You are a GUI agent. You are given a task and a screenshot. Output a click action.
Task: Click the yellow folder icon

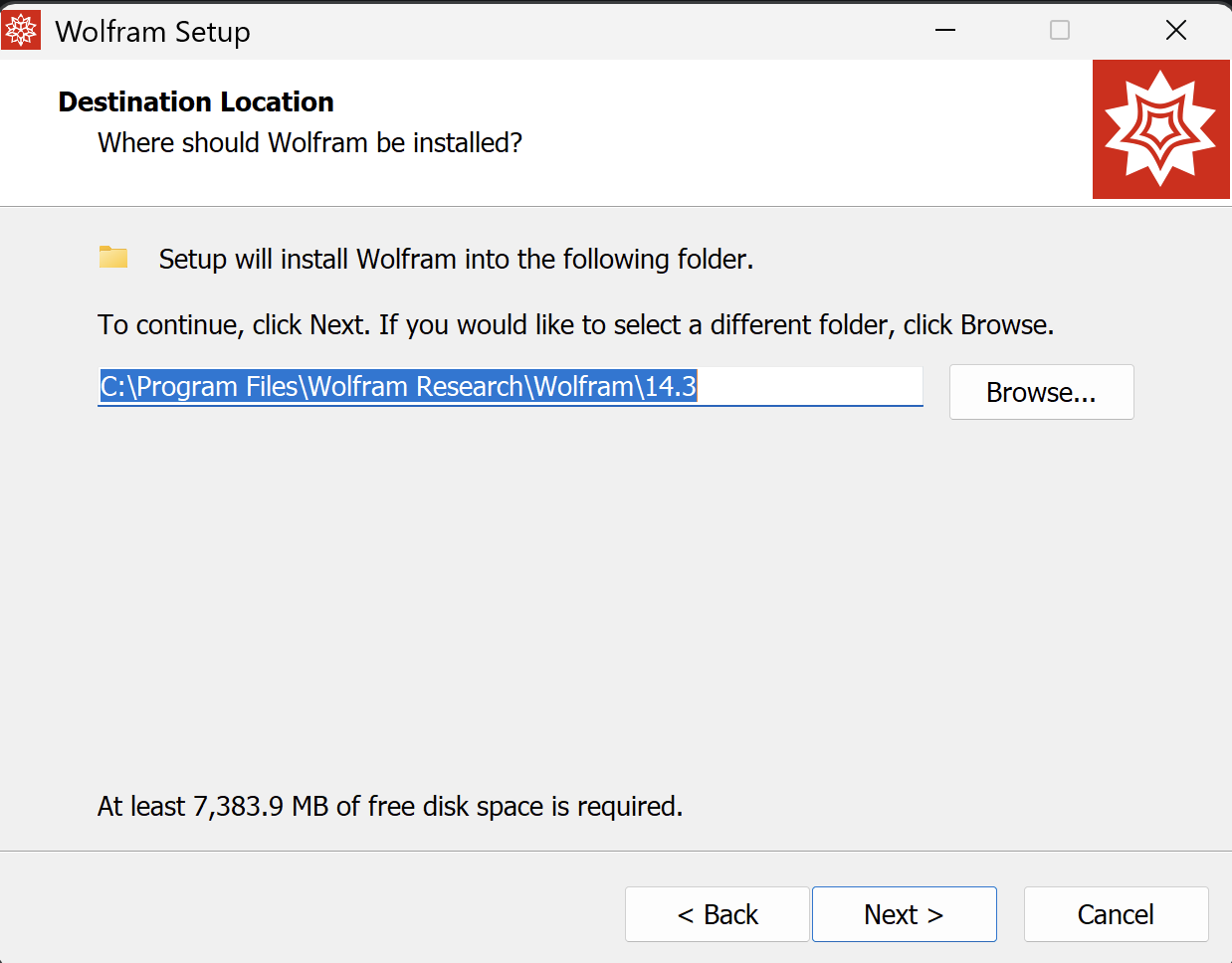coord(113,258)
